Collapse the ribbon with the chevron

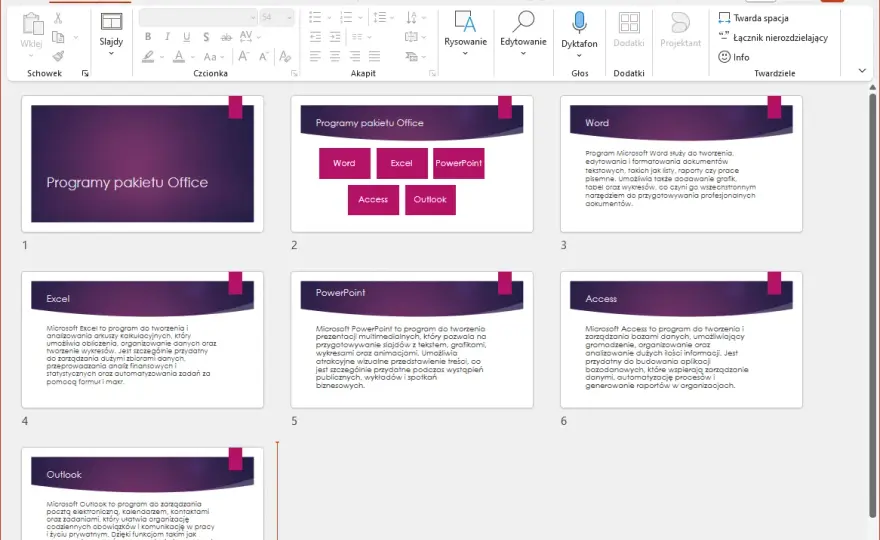(x=862, y=70)
